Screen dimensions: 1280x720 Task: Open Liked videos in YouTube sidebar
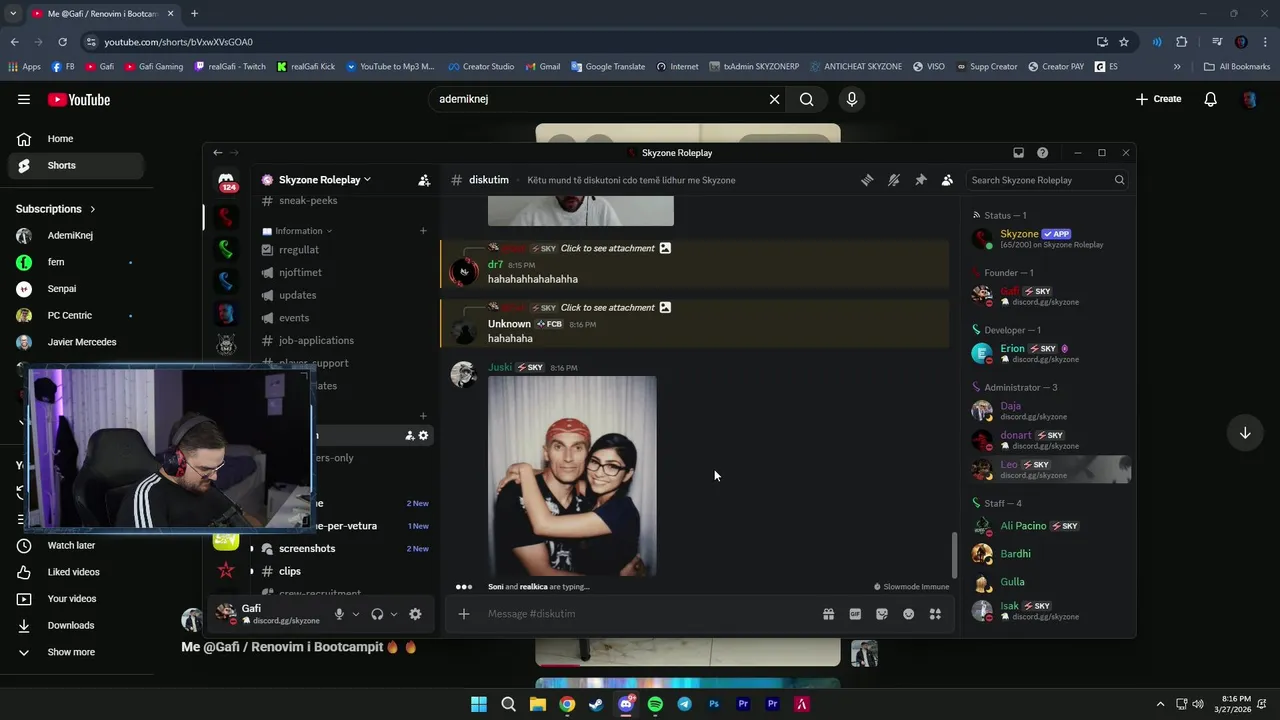[75, 572]
